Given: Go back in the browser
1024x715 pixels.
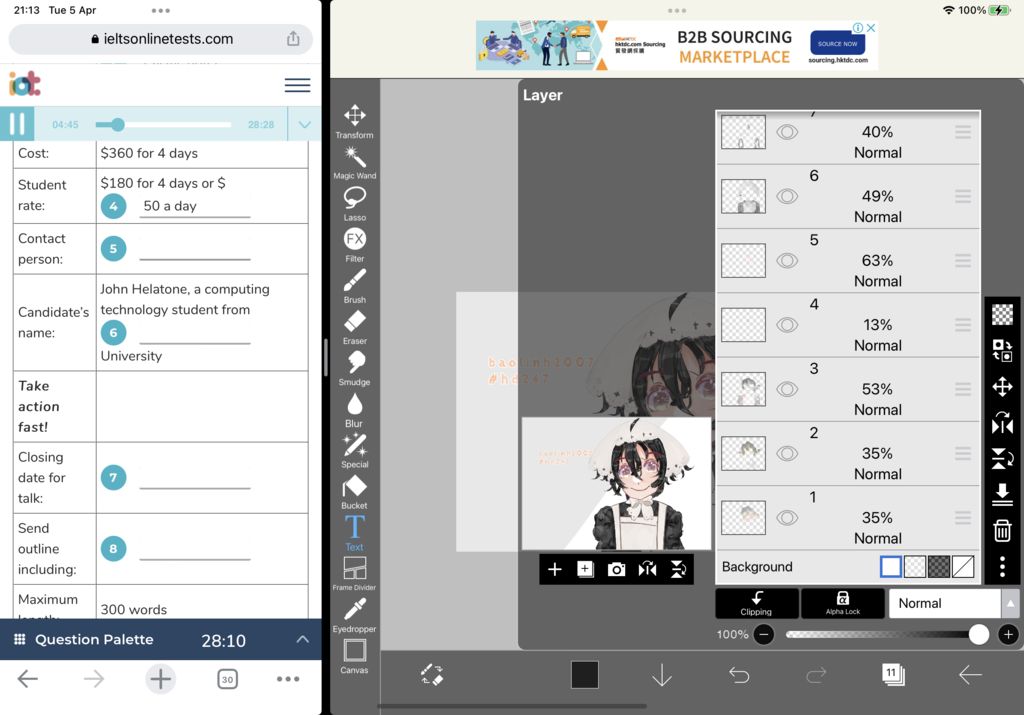Looking at the screenshot, I should coord(27,679).
